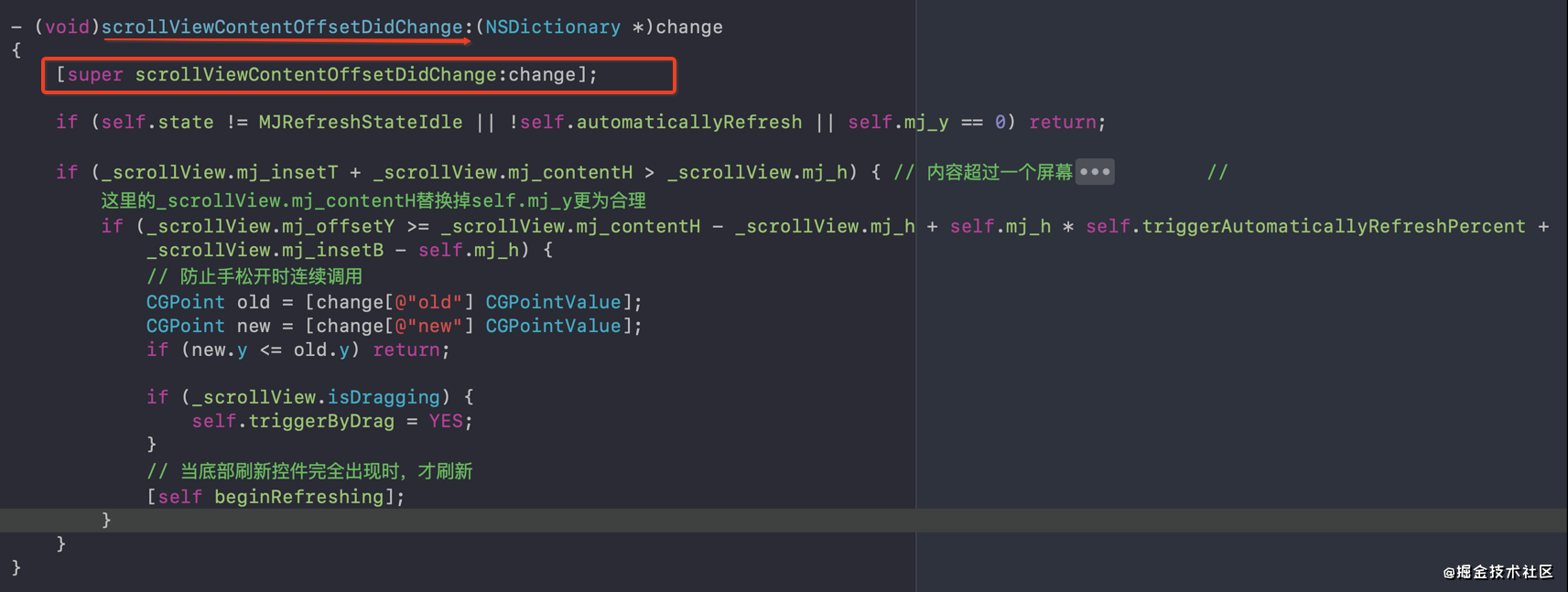Screen dimensions: 1568x592
Task: Click the MJRefreshStateIdle constant
Action: [361, 123]
